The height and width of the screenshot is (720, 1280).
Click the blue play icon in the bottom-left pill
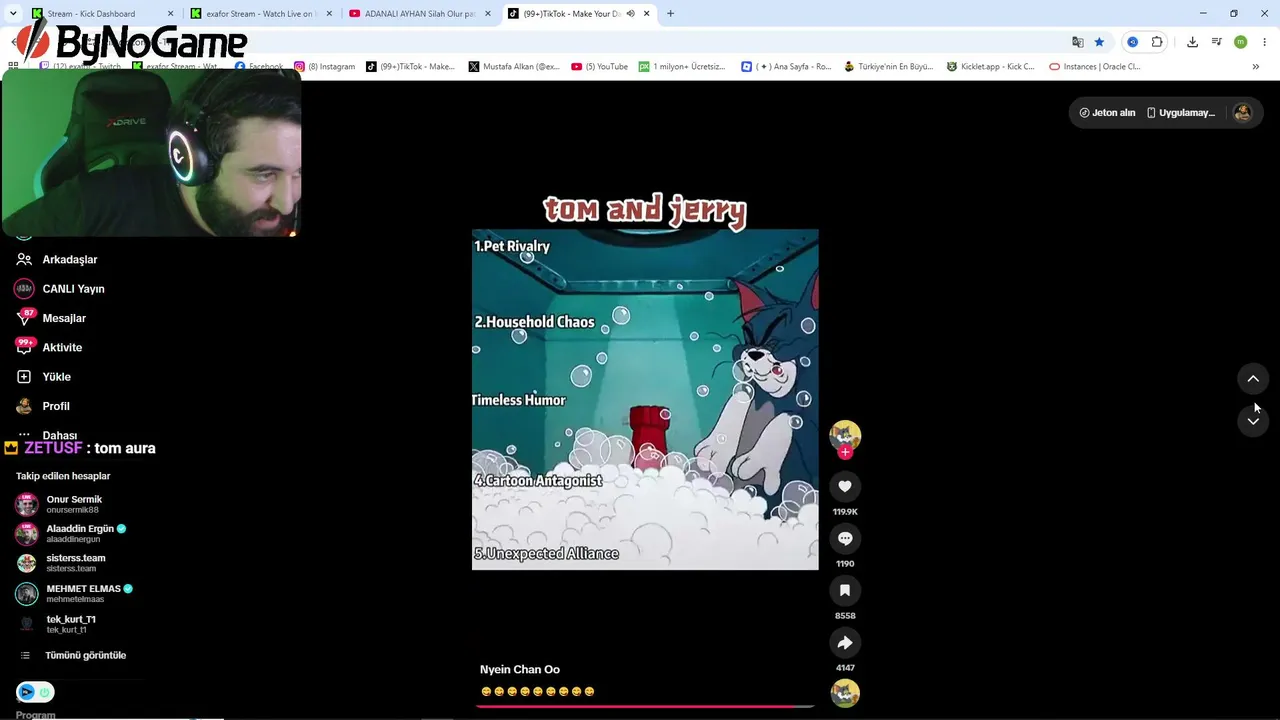click(x=27, y=692)
